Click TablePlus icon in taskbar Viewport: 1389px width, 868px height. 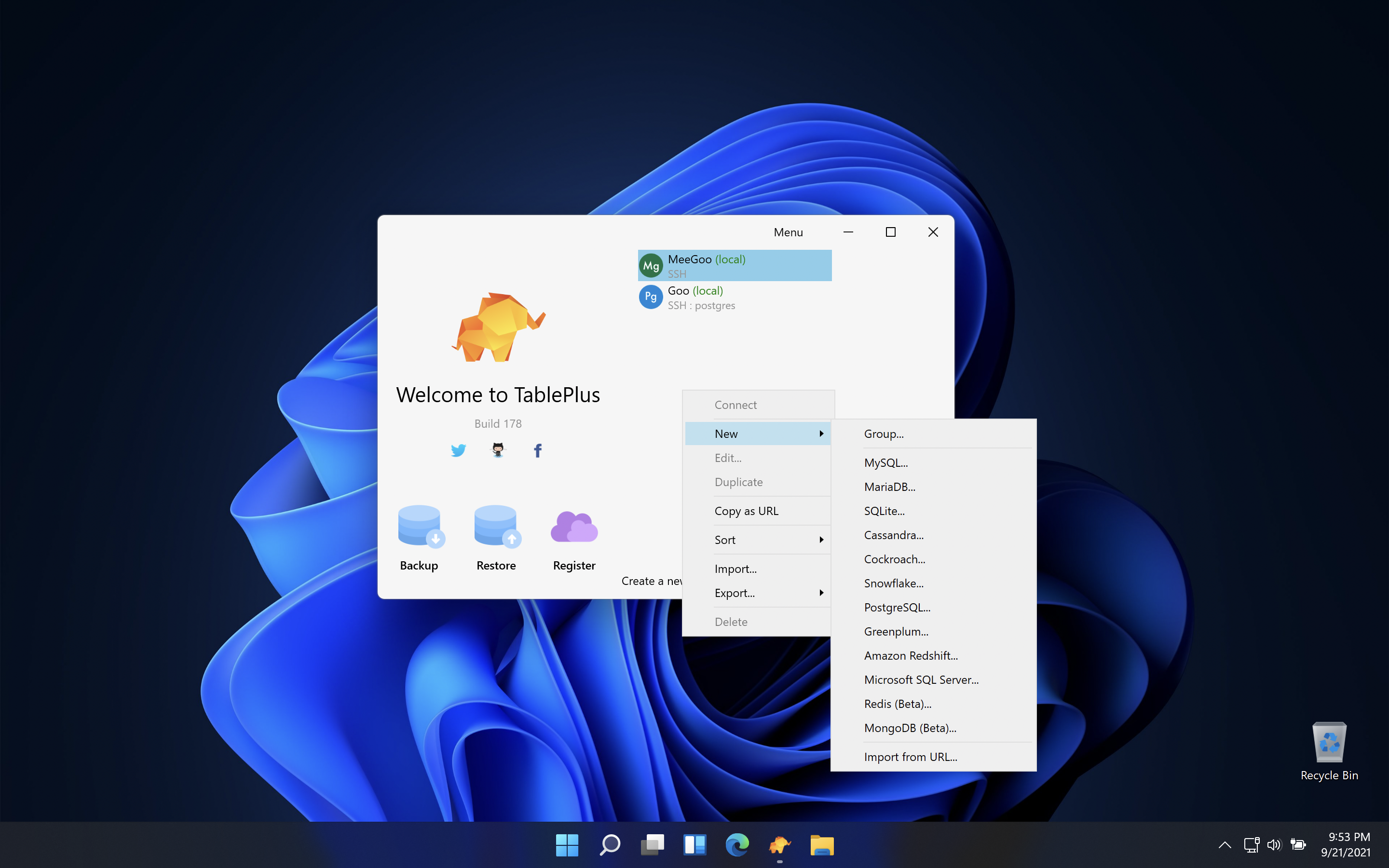[x=779, y=844]
